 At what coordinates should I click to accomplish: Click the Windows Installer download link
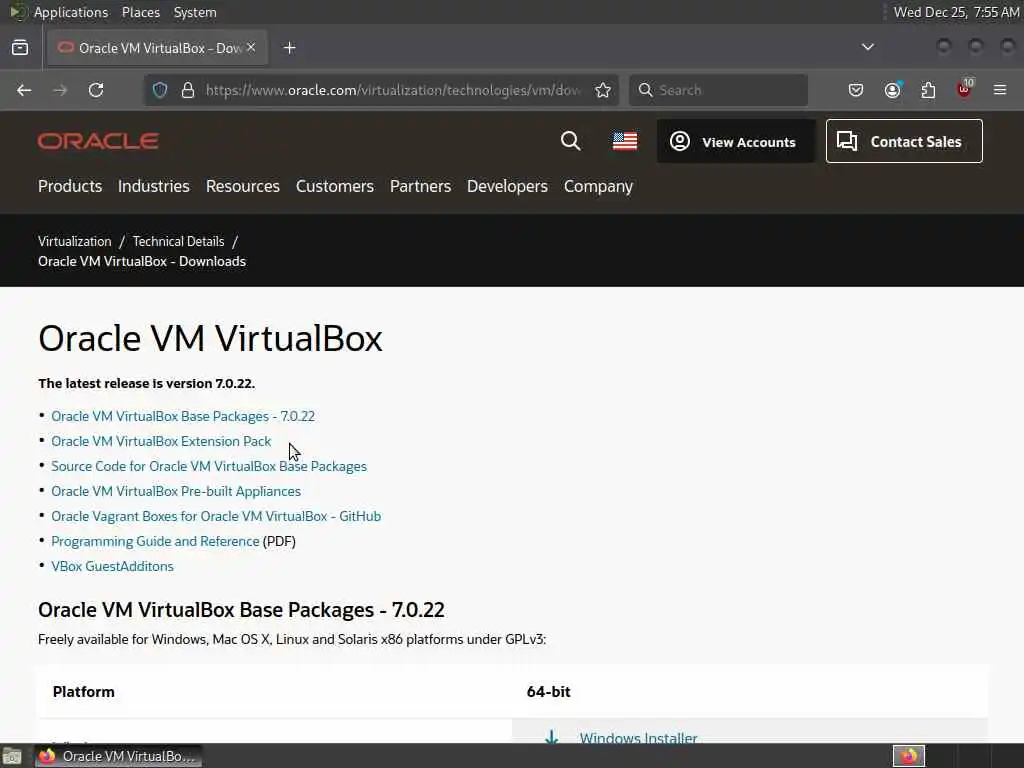(x=638, y=737)
